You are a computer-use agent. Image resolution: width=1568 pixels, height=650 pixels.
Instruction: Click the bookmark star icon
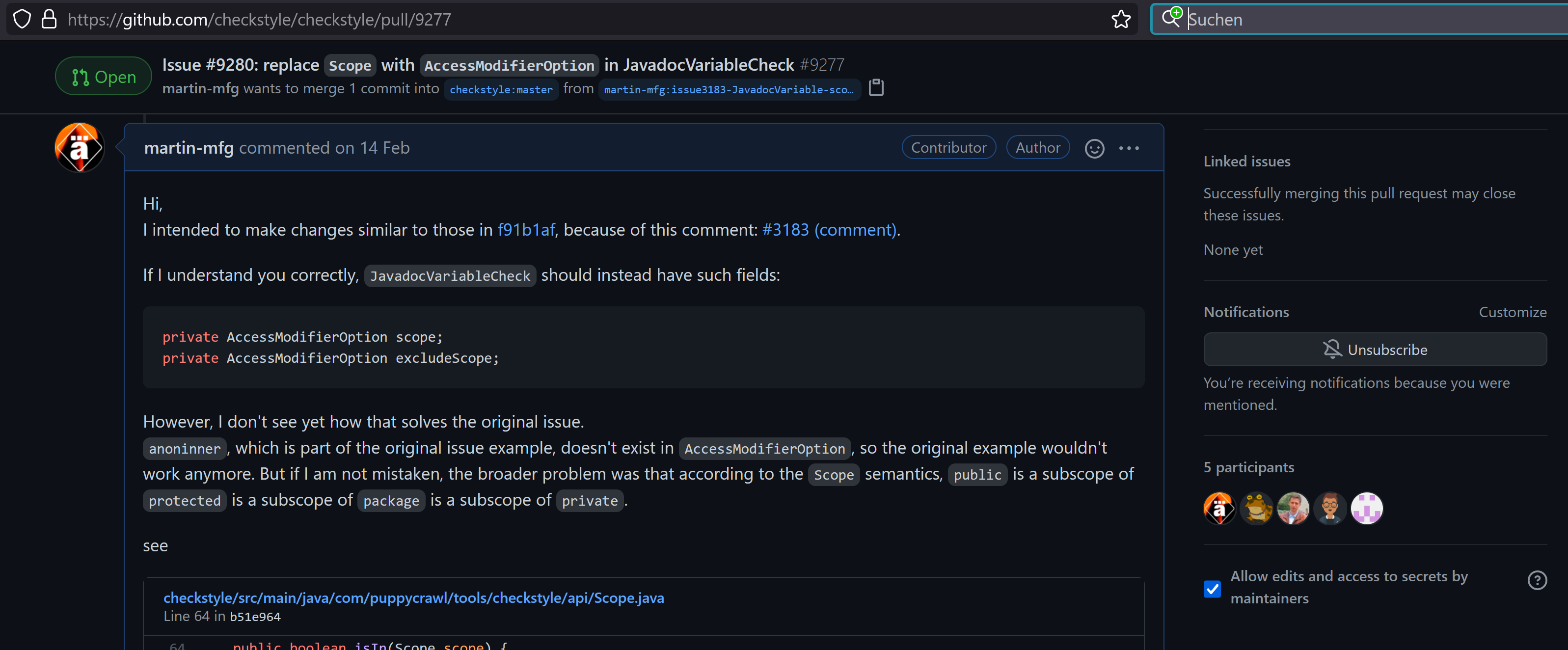pos(1121,20)
